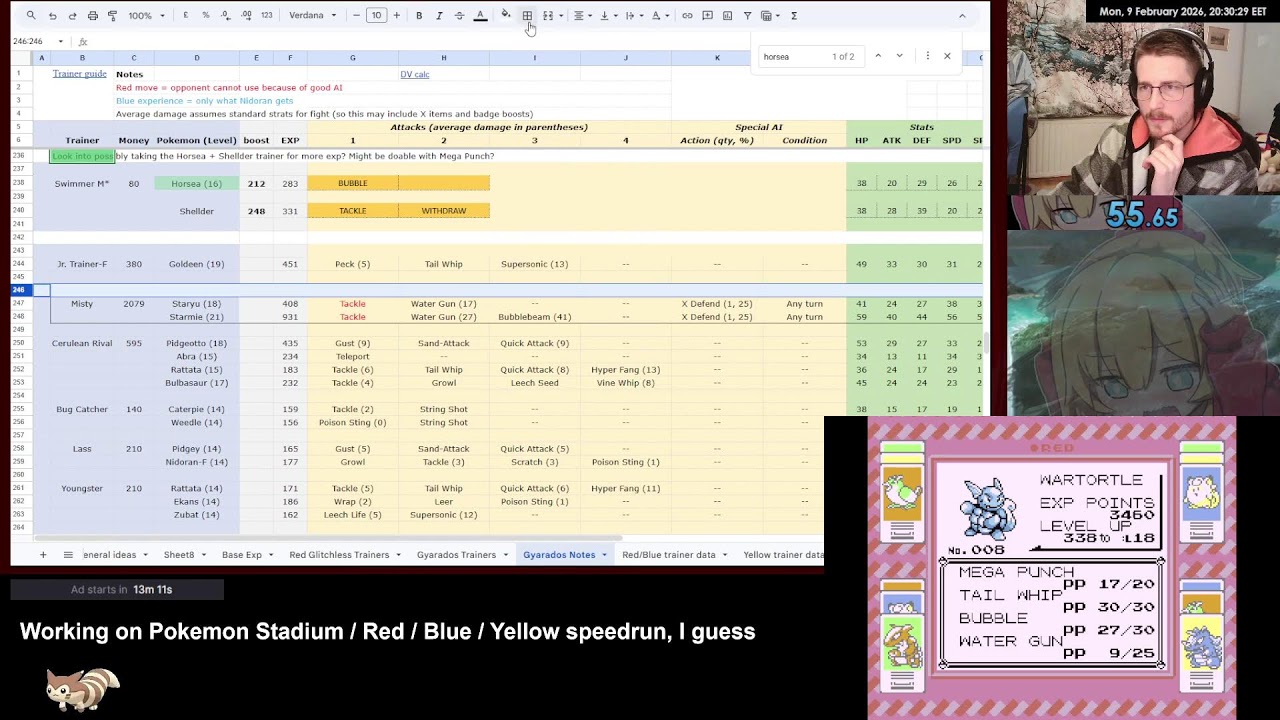Insert a link with the link icon

tap(687, 16)
